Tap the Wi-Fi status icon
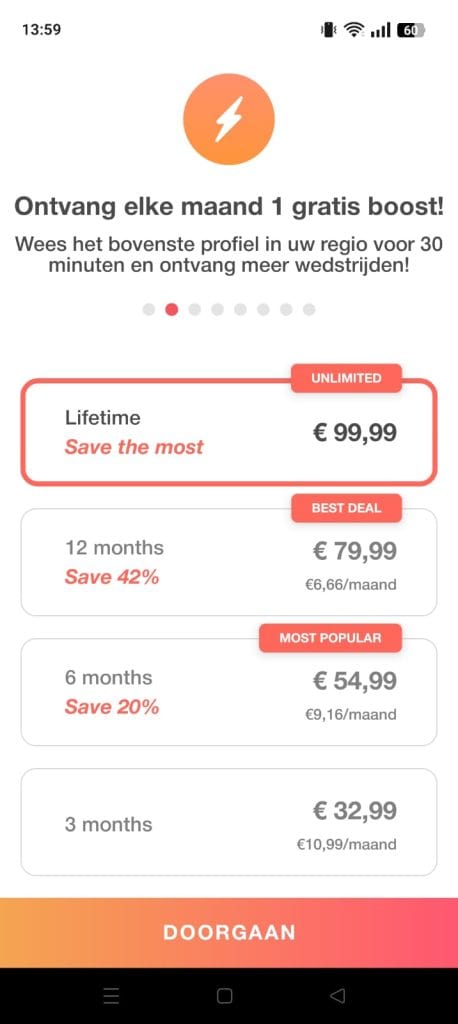The width and height of the screenshot is (458, 1024). coord(354,30)
